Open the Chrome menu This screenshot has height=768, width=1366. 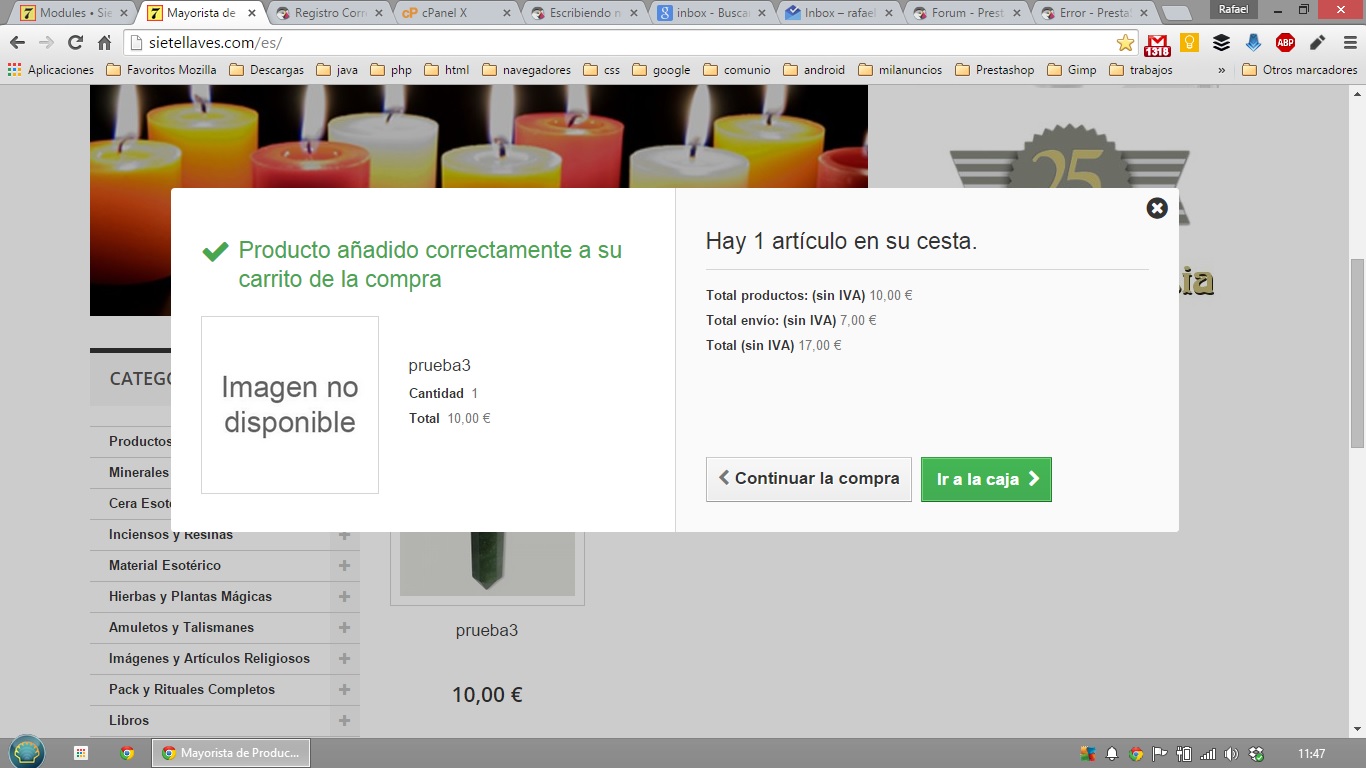[x=1348, y=43]
